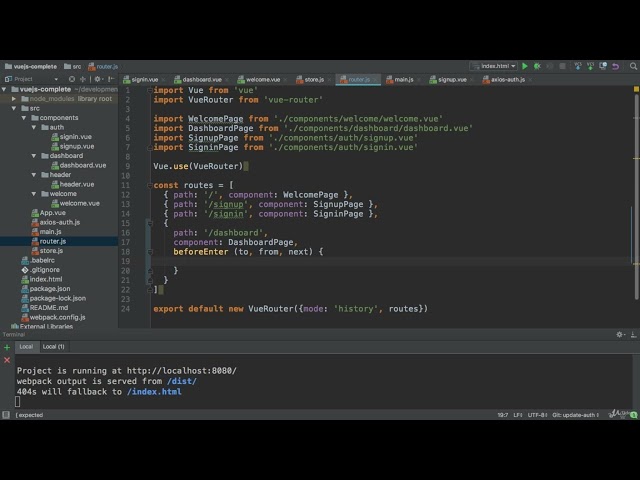Select store.js in the project tree
Image resolution: width=640 pixels, height=480 pixels.
pyautogui.click(x=47, y=251)
